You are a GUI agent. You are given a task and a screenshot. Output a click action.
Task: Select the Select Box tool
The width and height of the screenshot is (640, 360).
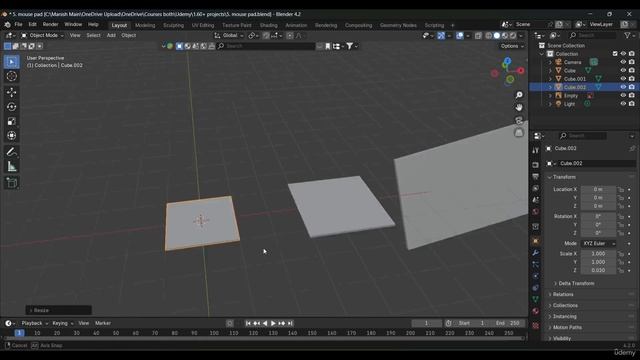(x=11, y=62)
